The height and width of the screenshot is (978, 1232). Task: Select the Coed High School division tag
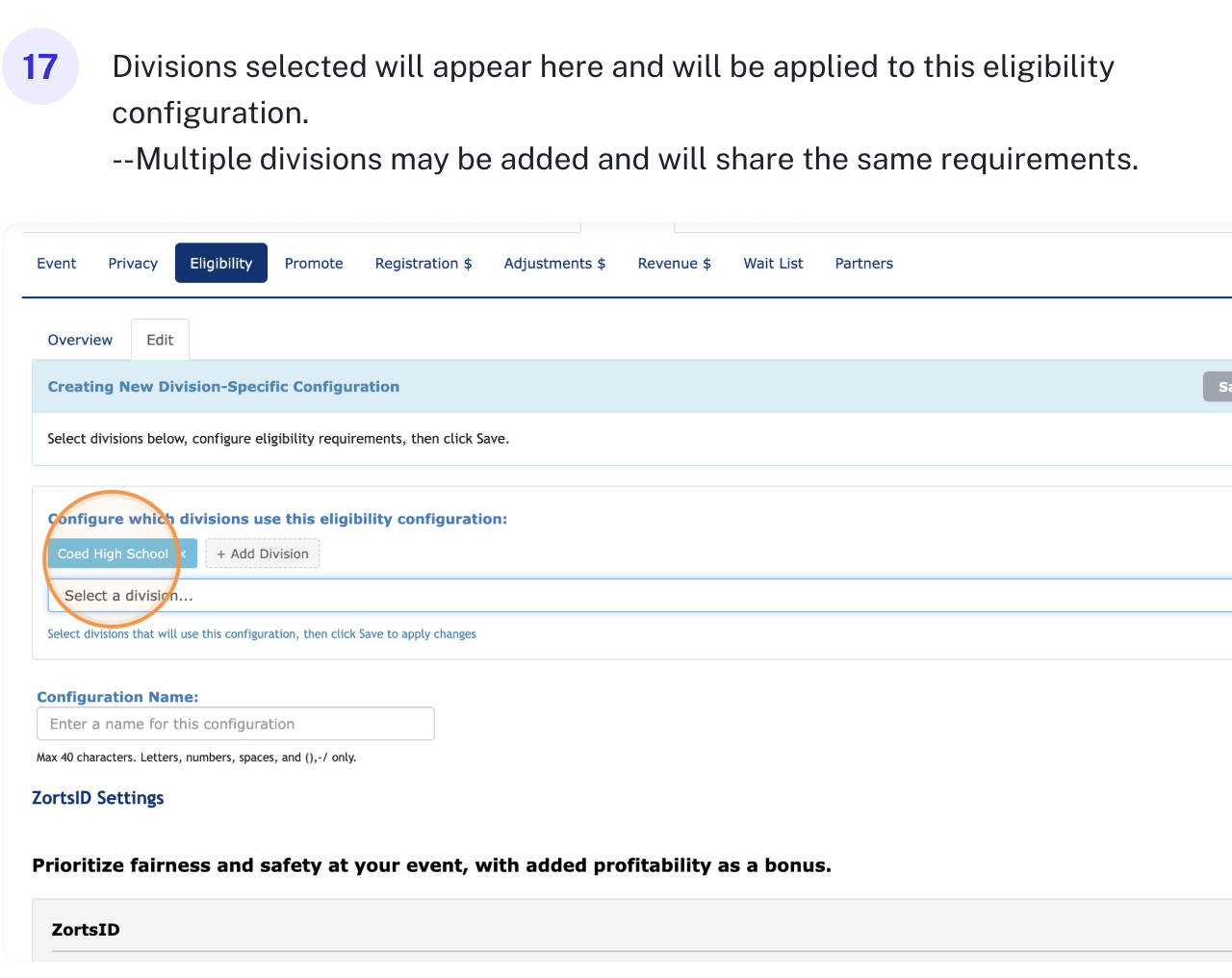pos(113,553)
